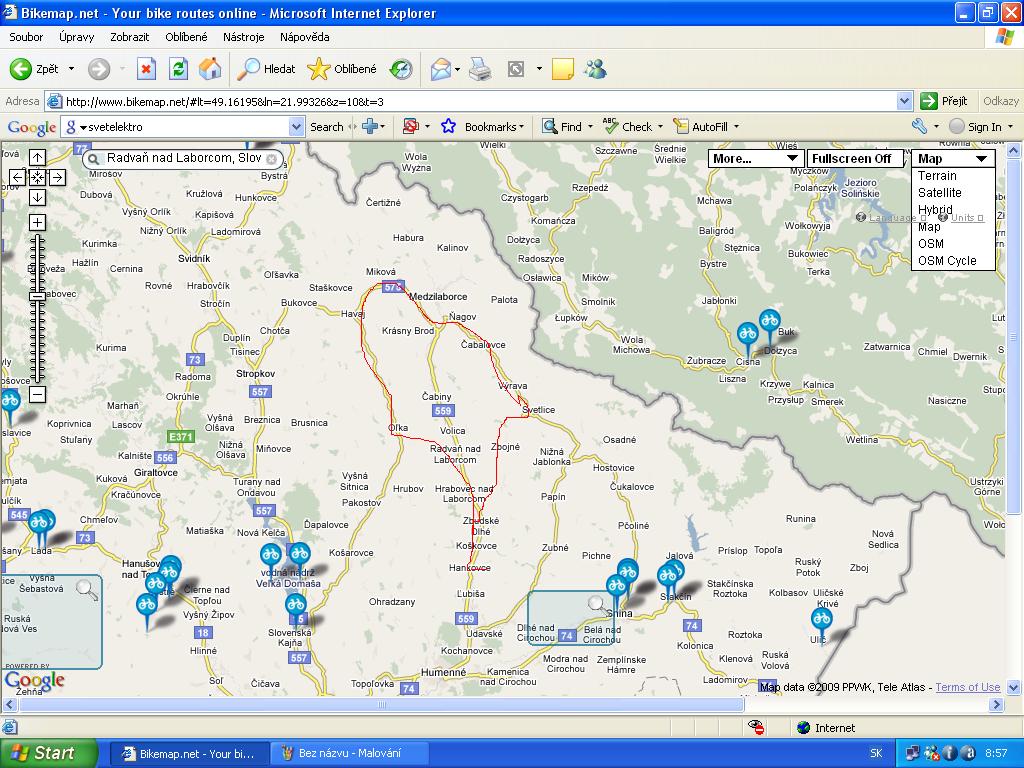Click the IE Home toolbar icon
Image resolution: width=1024 pixels, height=768 pixels.
pyautogui.click(x=210, y=69)
